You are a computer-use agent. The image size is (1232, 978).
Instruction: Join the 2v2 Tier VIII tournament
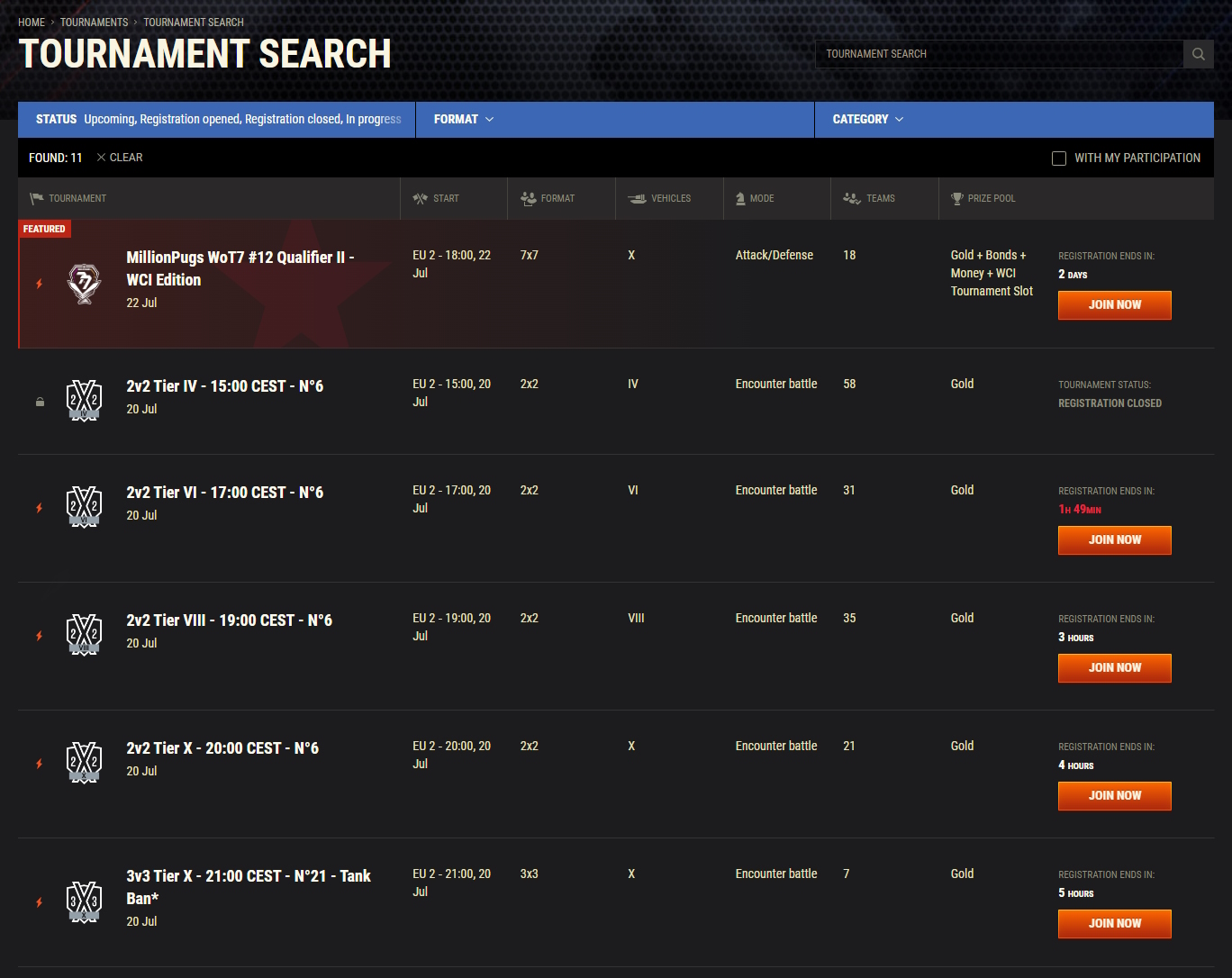click(1115, 668)
